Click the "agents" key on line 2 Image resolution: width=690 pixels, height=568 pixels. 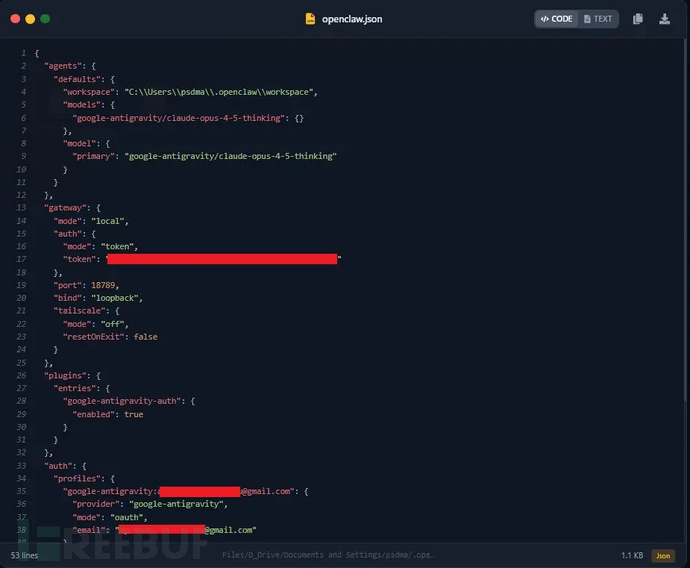(x=63, y=66)
